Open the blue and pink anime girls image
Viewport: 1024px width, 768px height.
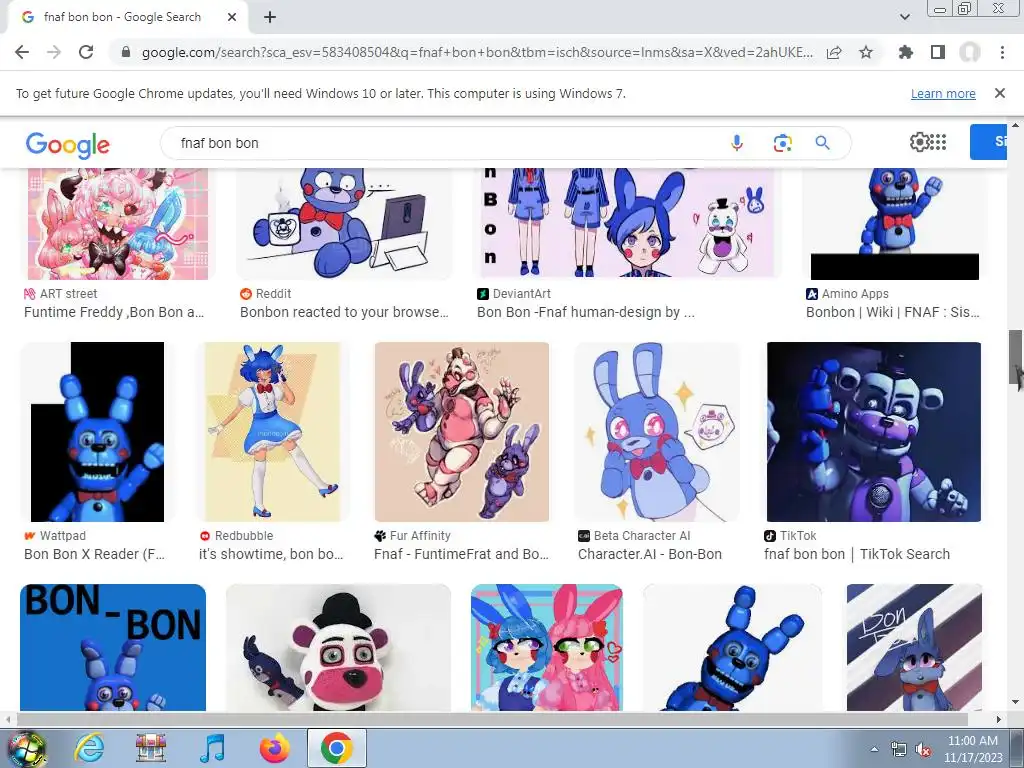(547, 647)
